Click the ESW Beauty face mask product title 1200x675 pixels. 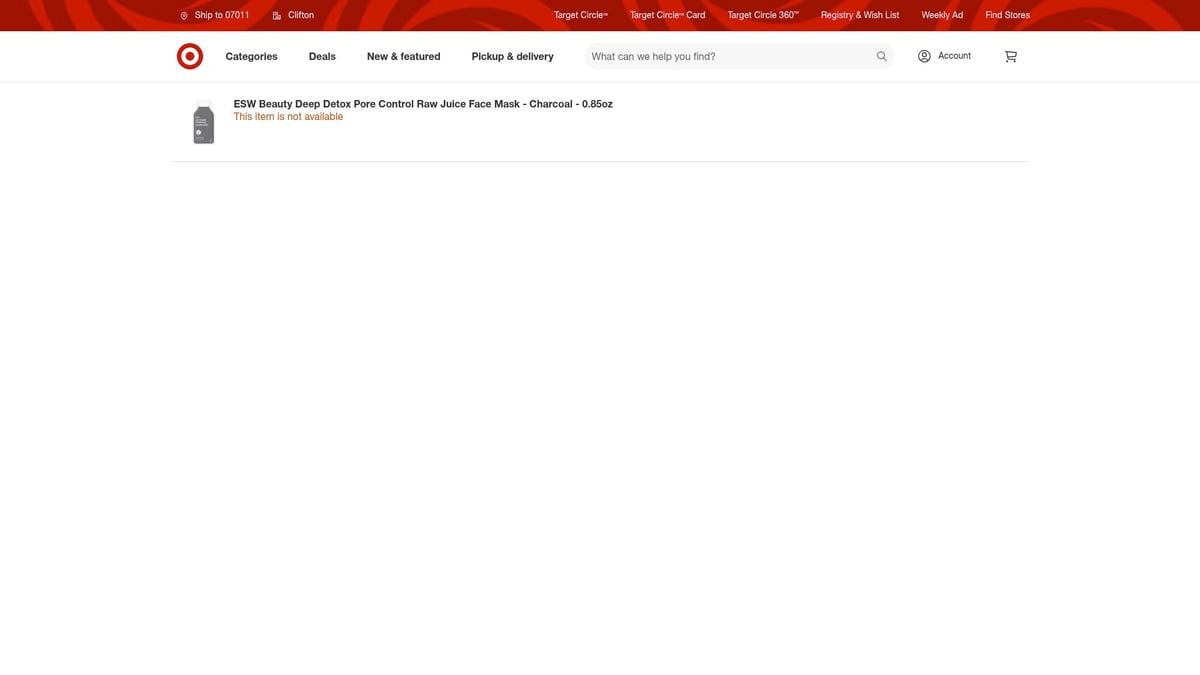tap(423, 104)
